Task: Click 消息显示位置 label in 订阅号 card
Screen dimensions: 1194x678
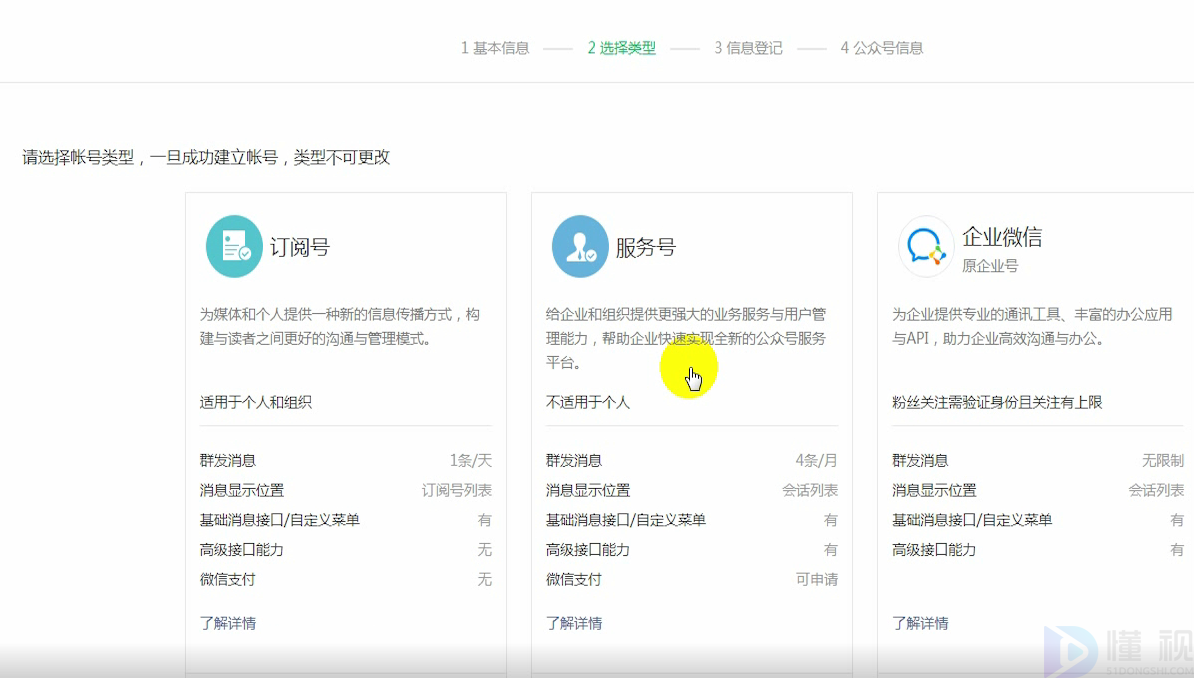Action: (x=241, y=490)
